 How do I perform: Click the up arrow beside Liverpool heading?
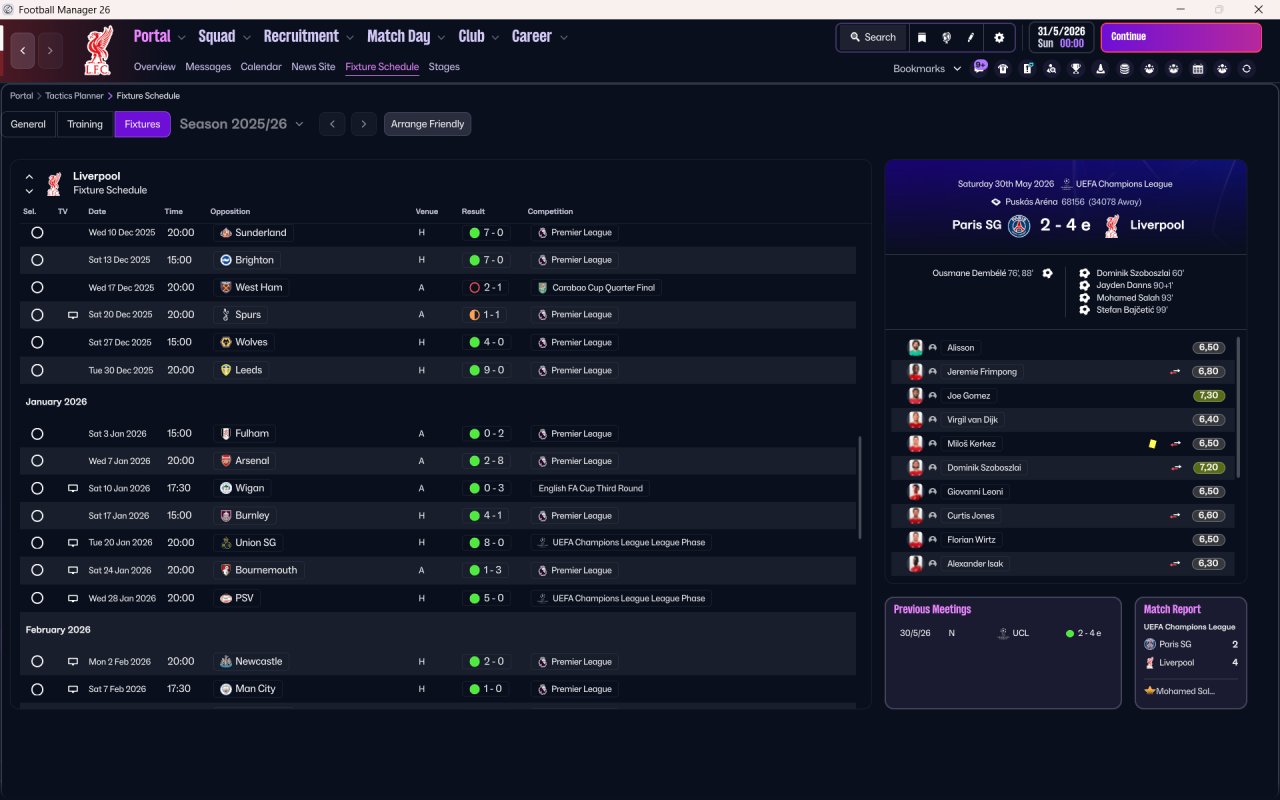(29, 177)
